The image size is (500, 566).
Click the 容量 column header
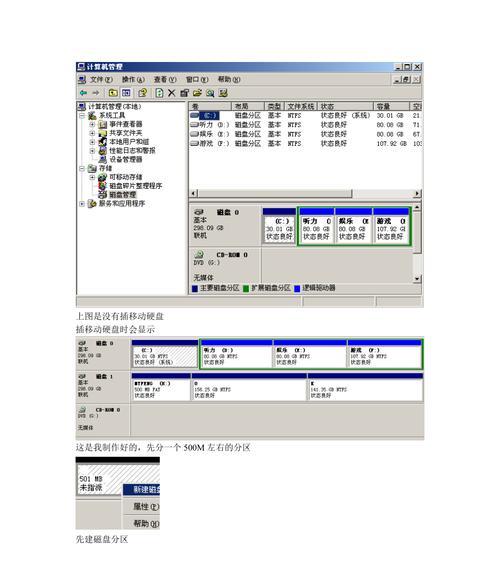391,106
